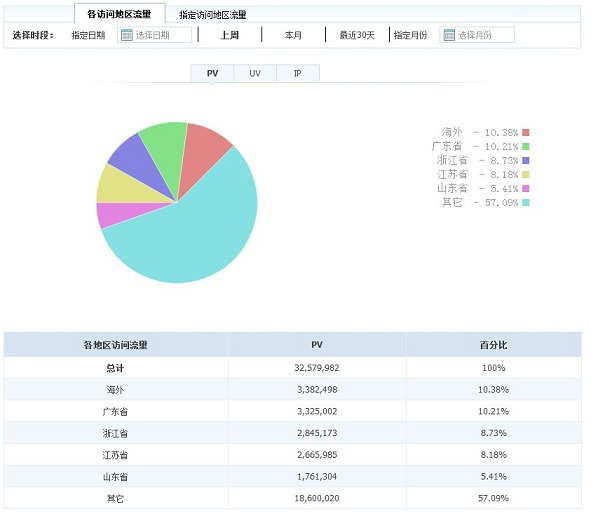Switch chart to the IP tab
The height and width of the screenshot is (516, 591).
click(298, 73)
